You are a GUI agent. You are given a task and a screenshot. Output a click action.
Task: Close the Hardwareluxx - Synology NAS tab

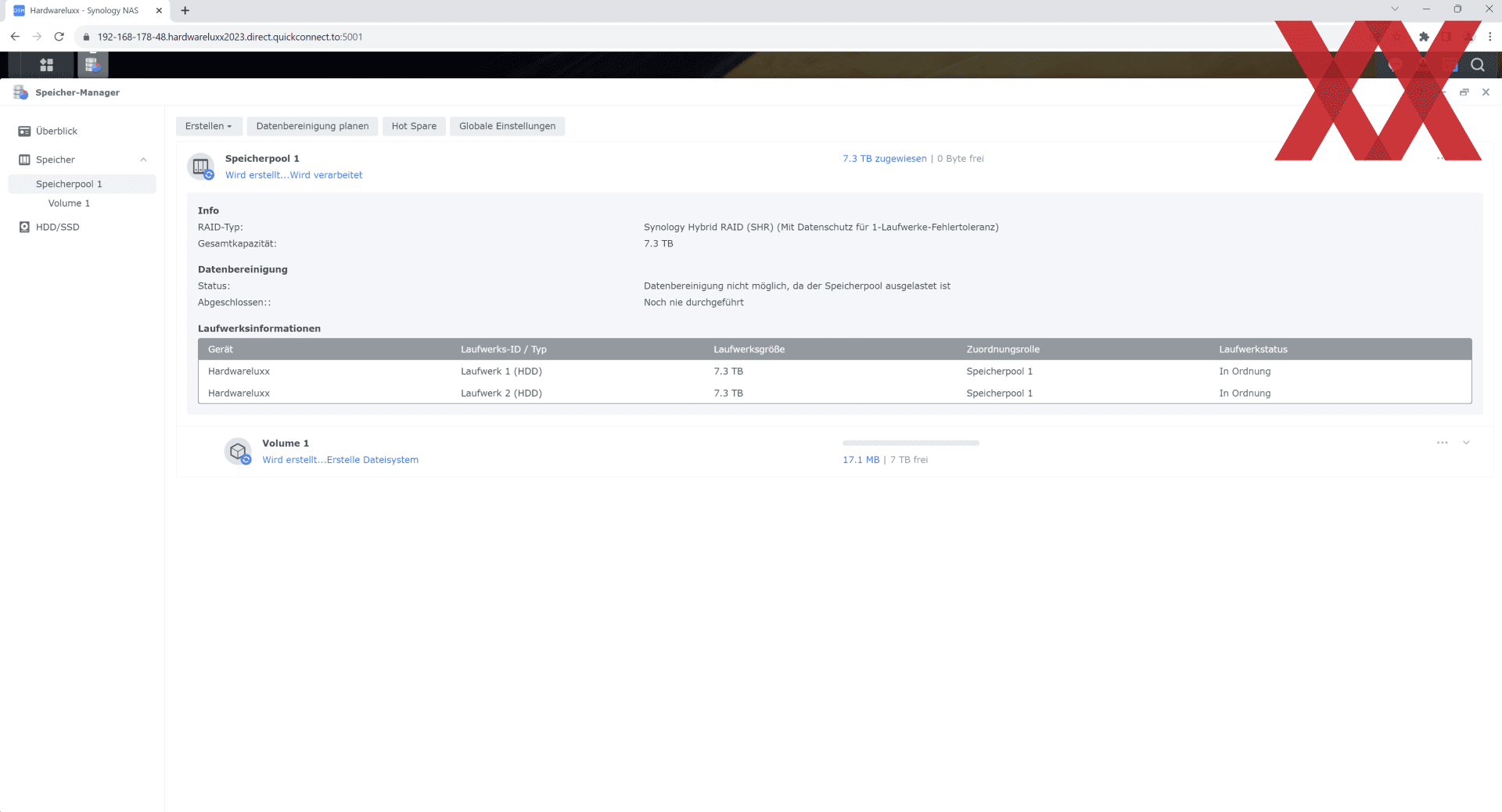[159, 10]
